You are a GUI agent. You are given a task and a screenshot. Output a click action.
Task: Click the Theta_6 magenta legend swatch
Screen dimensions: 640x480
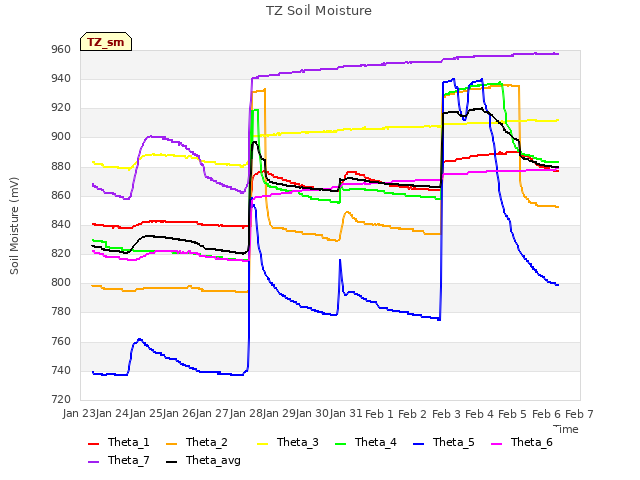coord(496,443)
